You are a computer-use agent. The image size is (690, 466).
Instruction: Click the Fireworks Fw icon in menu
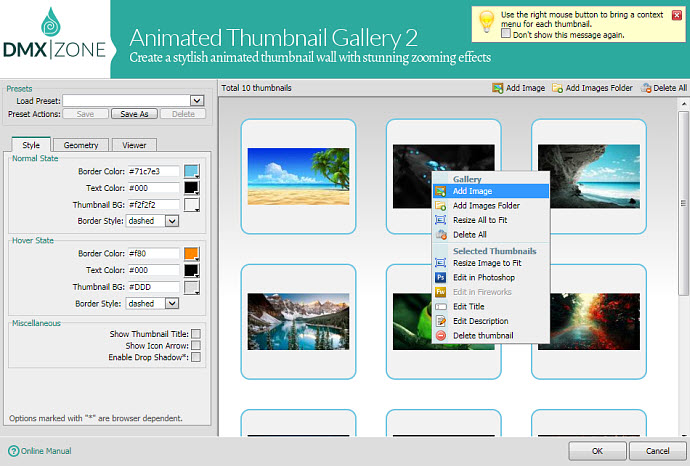coord(440,292)
